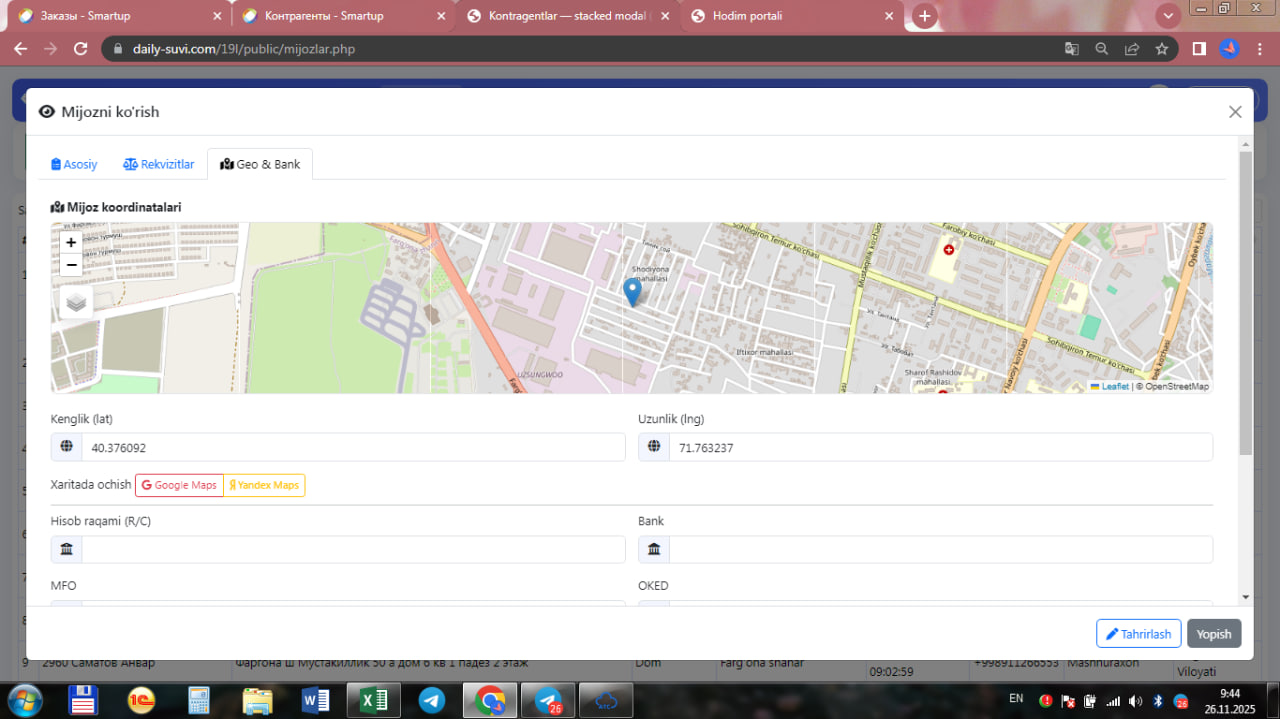1280x719 pixels.
Task: Open the map layers control
Action: point(76,302)
